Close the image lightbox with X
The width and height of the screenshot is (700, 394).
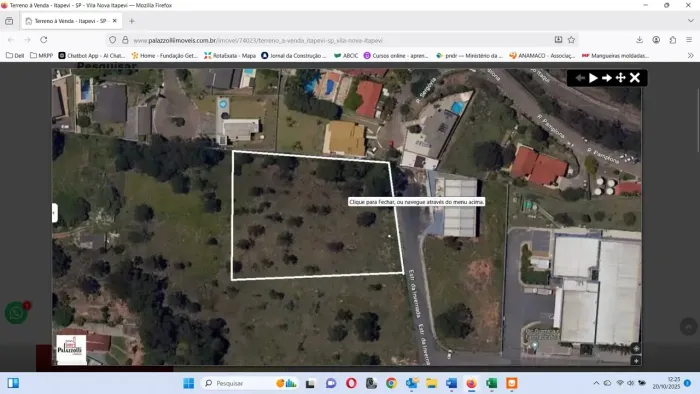pyautogui.click(x=635, y=78)
